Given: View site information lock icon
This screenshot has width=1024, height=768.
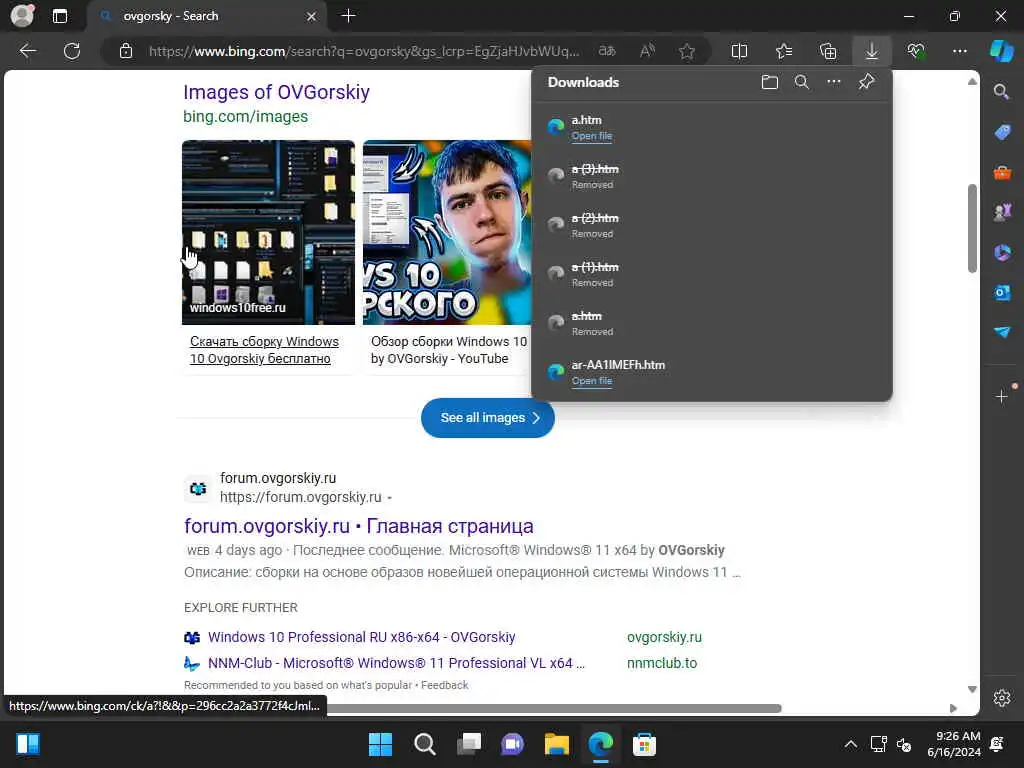Looking at the screenshot, I should (126, 51).
